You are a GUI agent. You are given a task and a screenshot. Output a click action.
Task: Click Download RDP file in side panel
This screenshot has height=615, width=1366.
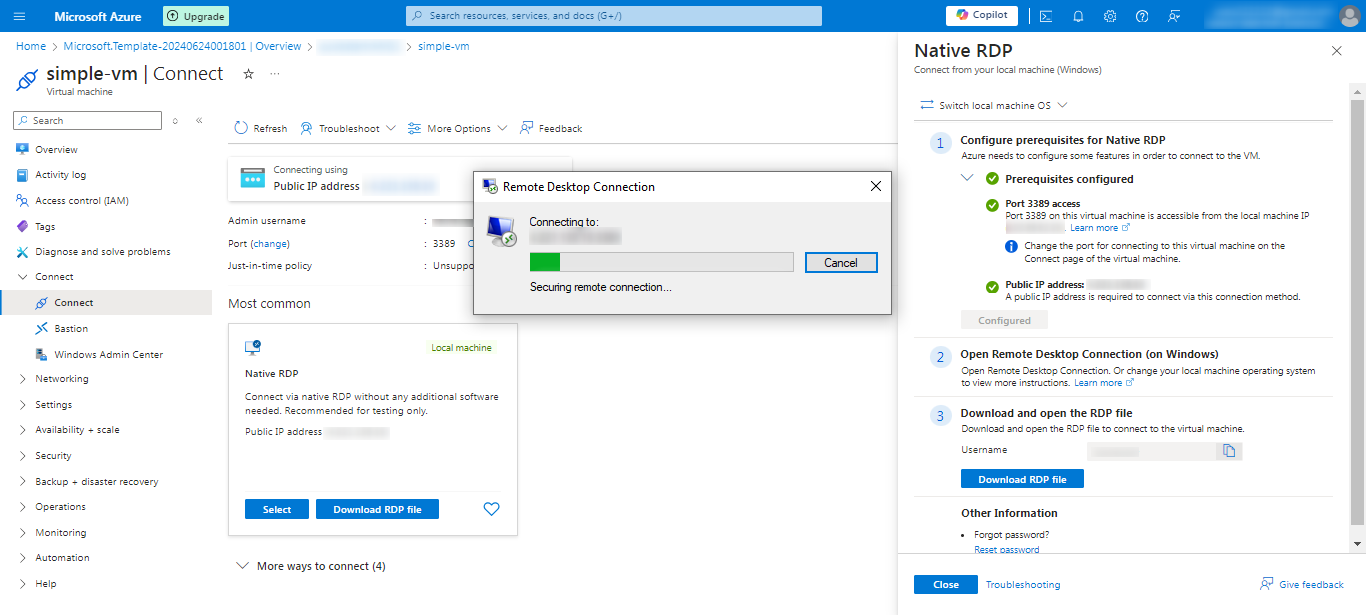click(x=1022, y=479)
